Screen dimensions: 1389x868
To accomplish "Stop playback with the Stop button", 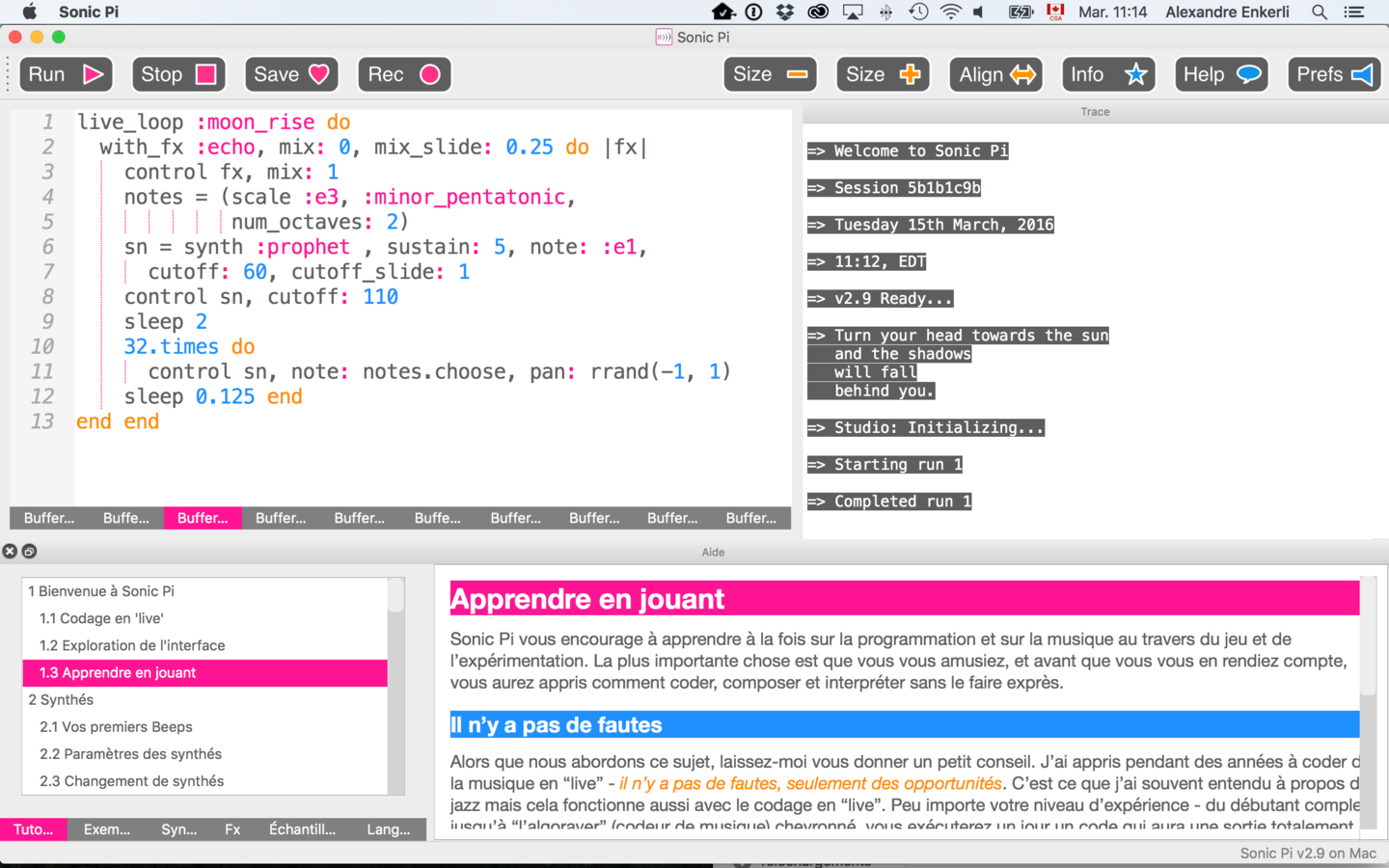I will [x=178, y=74].
